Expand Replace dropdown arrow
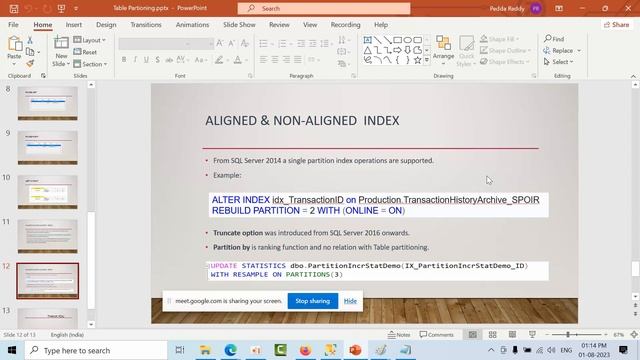The image size is (640, 360). point(579,51)
